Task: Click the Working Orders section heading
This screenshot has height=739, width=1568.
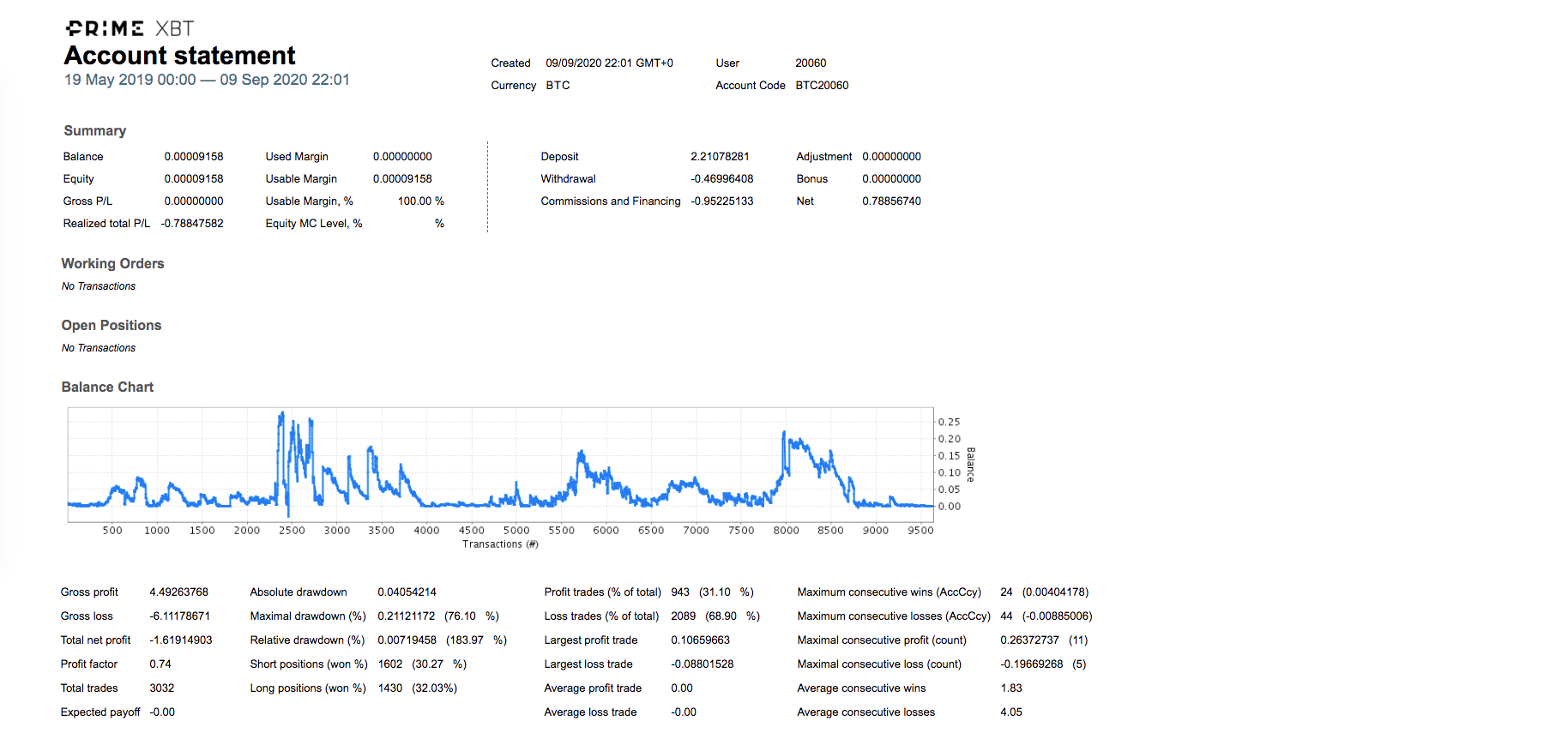Action: point(112,264)
